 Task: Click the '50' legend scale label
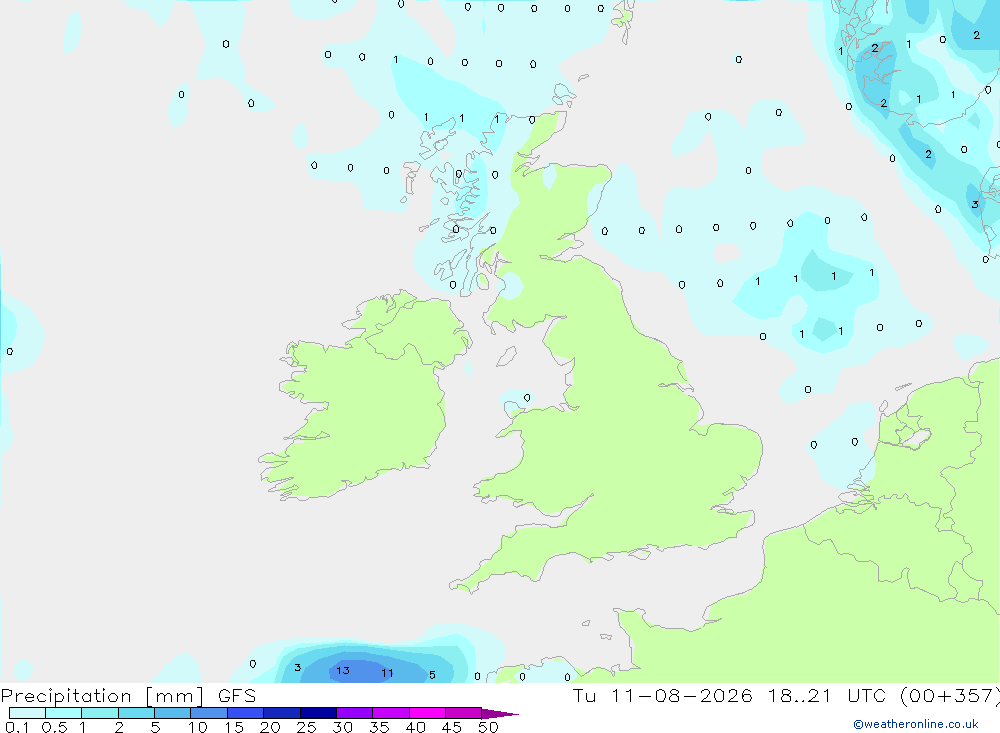(488, 727)
